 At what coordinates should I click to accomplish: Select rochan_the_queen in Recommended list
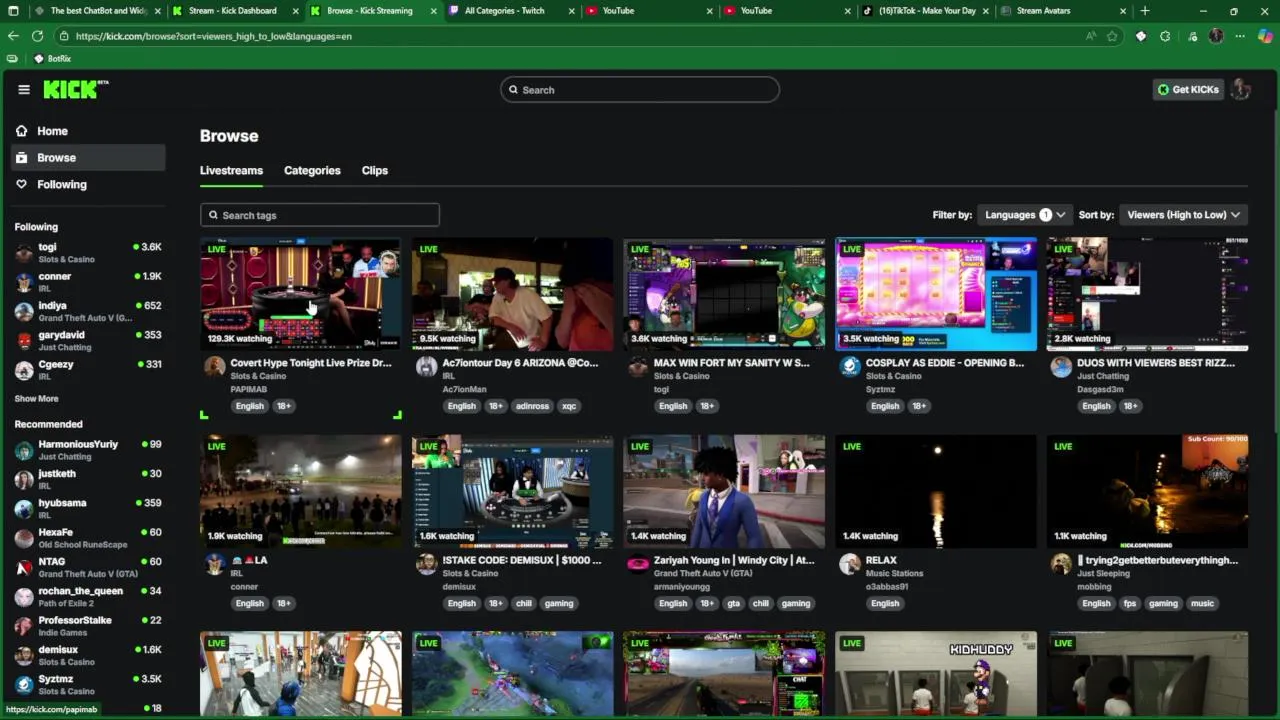[x=88, y=597]
